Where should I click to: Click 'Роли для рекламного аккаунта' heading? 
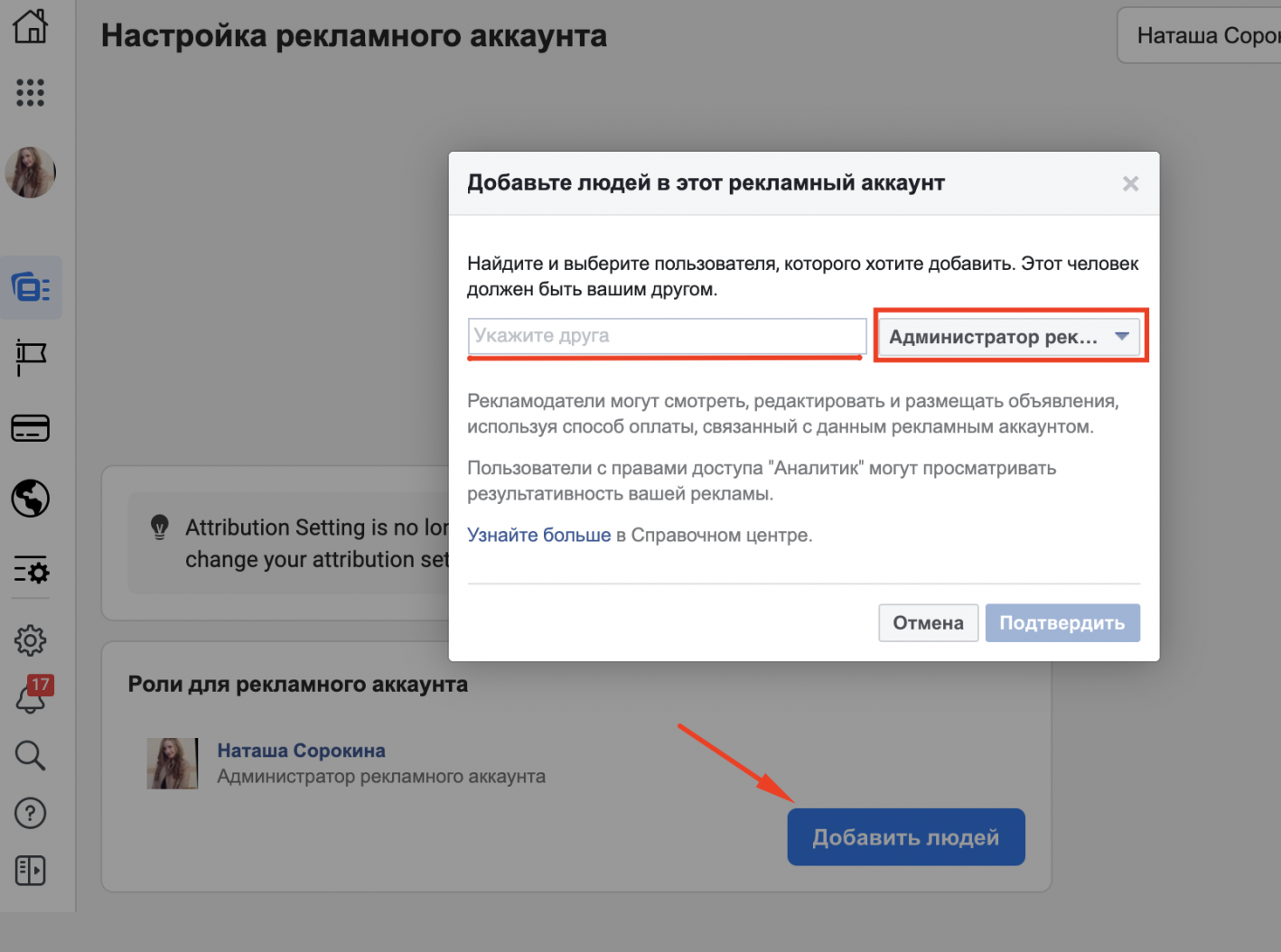(298, 685)
